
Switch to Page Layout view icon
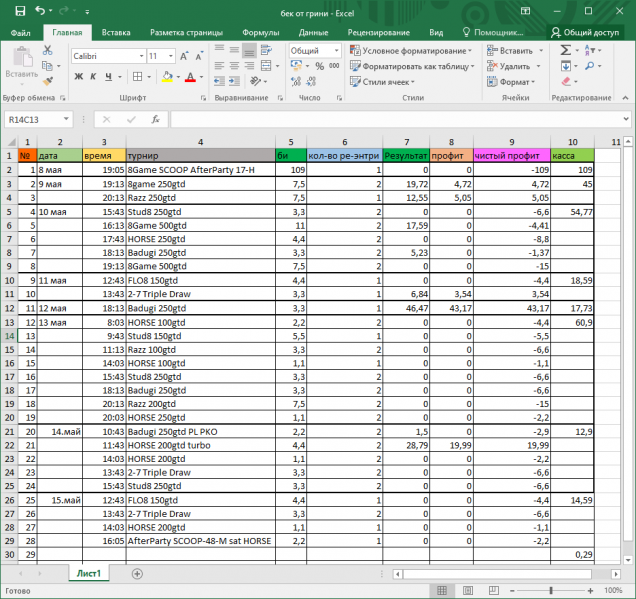[468, 590]
